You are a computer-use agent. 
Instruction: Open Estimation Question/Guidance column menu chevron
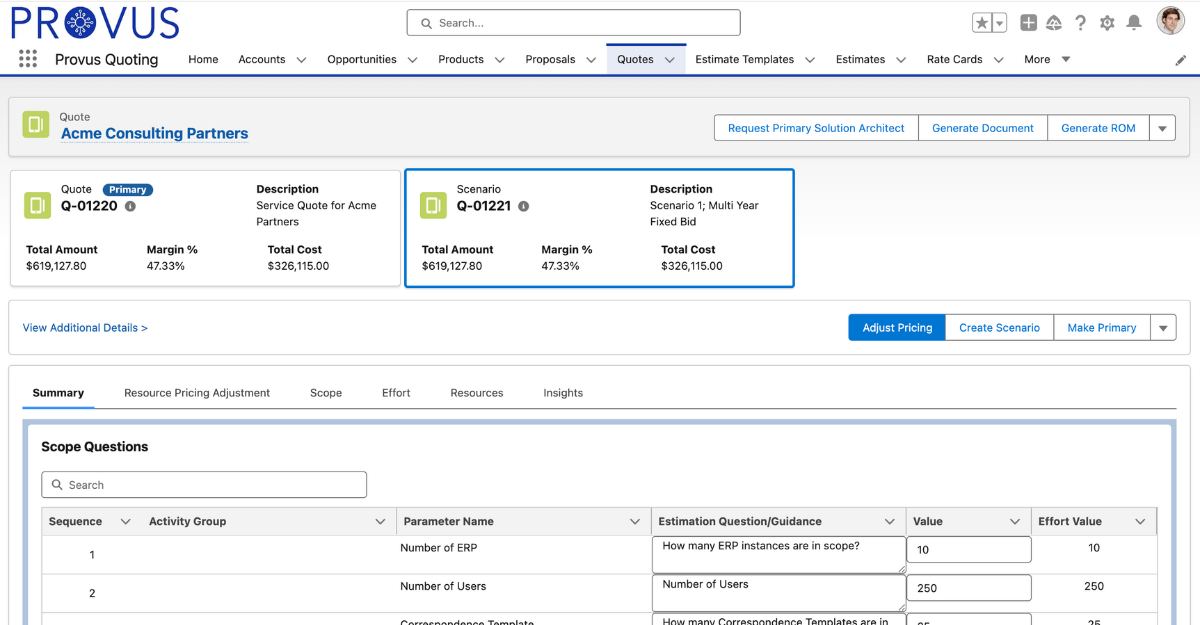coord(890,522)
